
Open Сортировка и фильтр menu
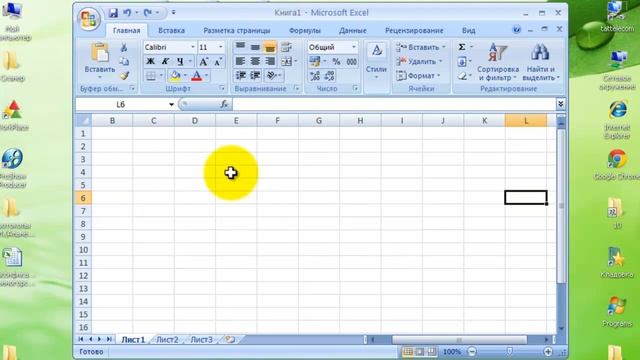(x=498, y=62)
